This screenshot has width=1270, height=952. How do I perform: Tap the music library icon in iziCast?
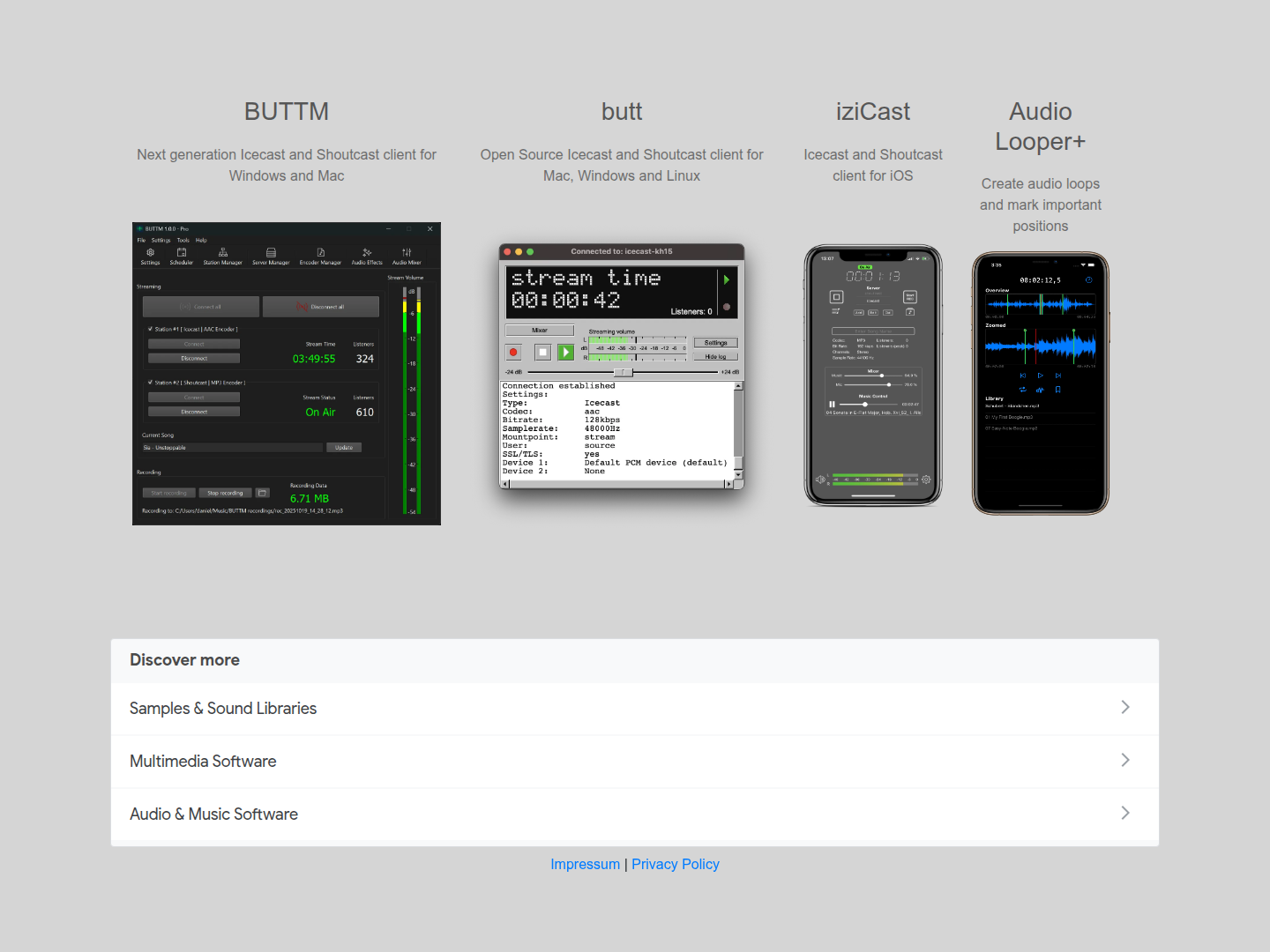click(910, 312)
